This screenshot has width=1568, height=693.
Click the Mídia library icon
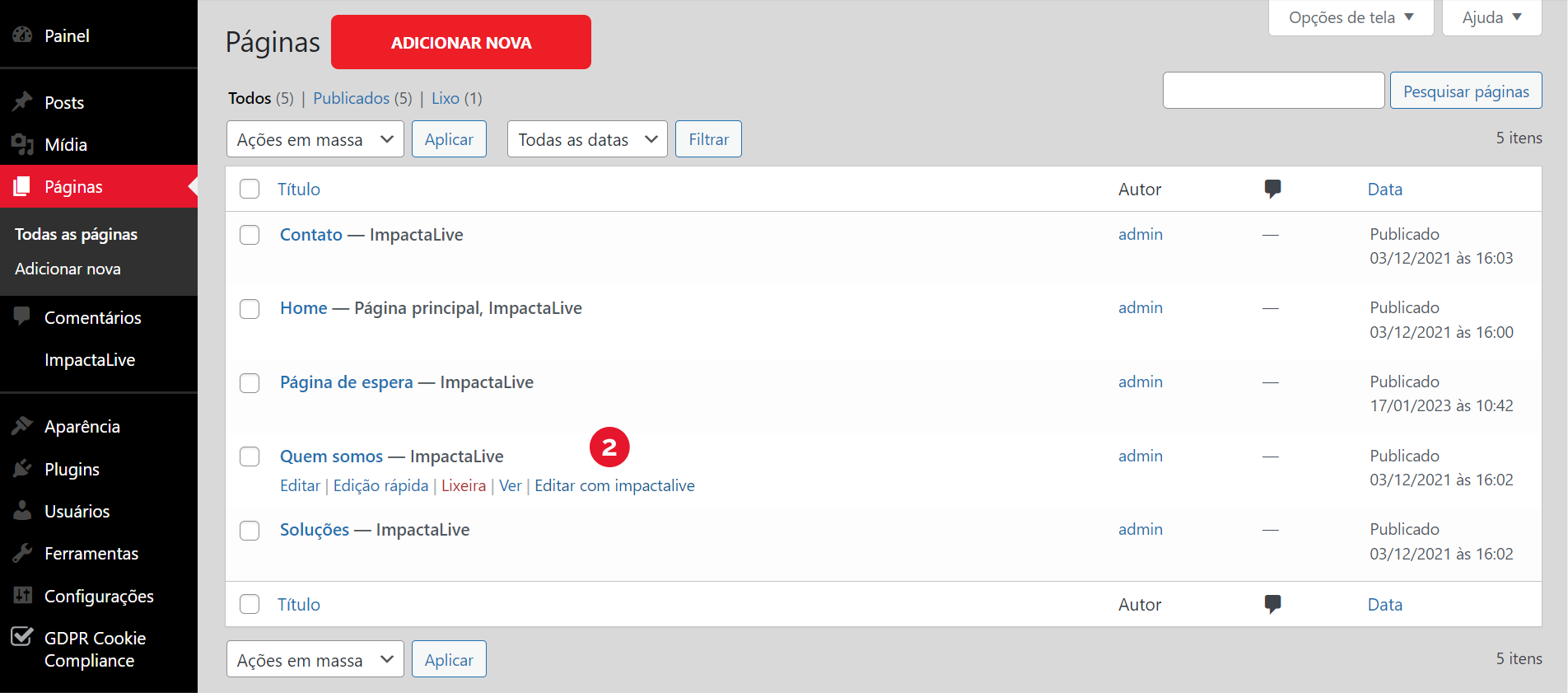pyautogui.click(x=22, y=145)
